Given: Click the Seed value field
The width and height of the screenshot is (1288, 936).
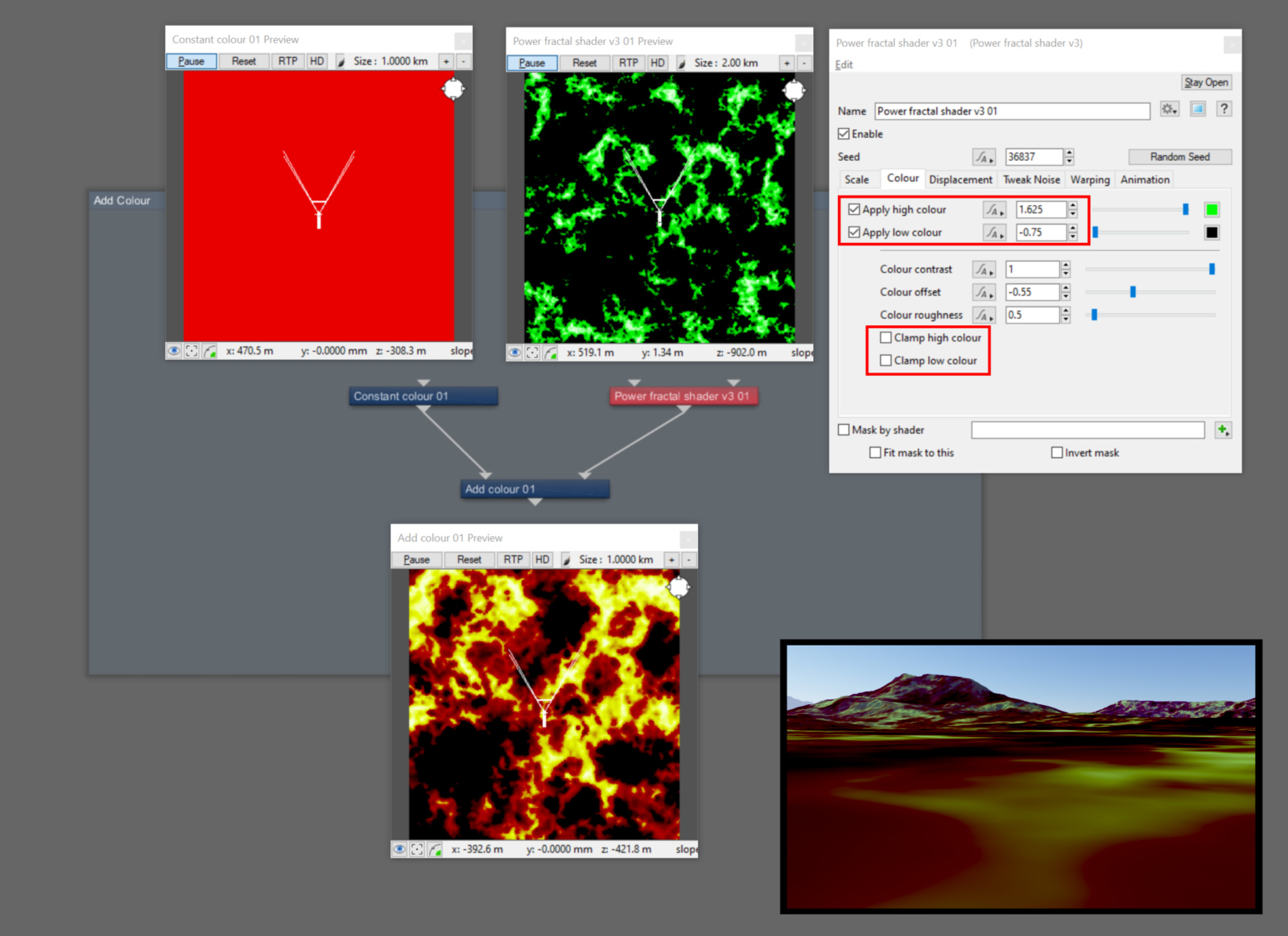Looking at the screenshot, I should pyautogui.click(x=1034, y=157).
